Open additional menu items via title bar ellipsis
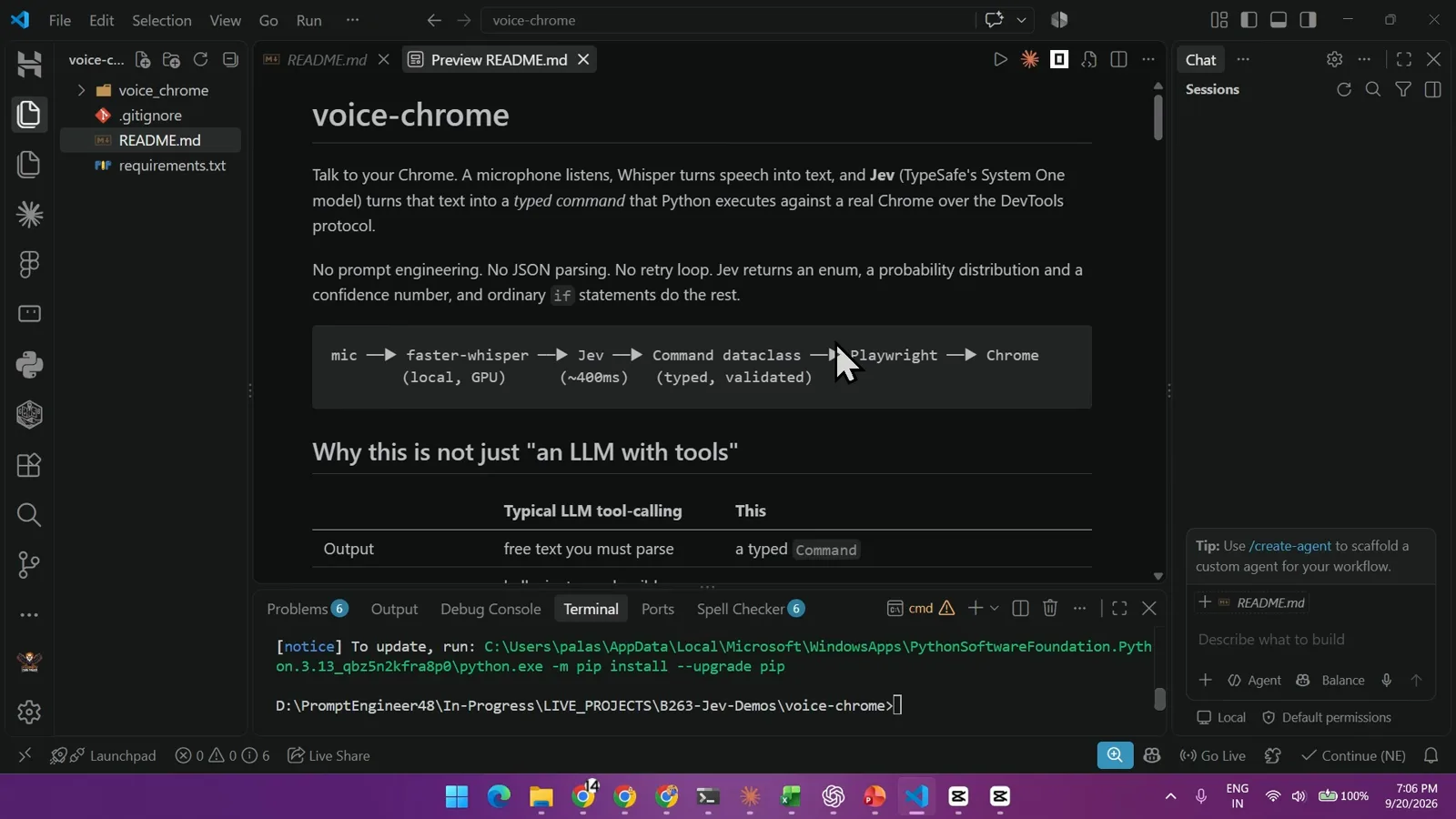Screen dimensions: 1456x819 click(x=352, y=20)
